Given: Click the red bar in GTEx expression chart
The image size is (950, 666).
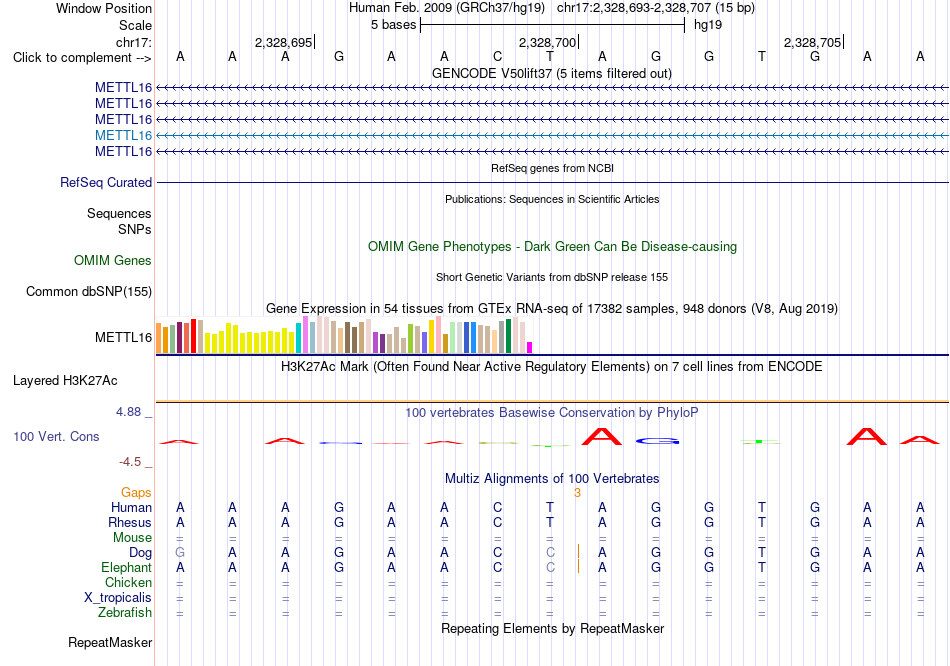Looking at the screenshot, I should [x=193, y=336].
